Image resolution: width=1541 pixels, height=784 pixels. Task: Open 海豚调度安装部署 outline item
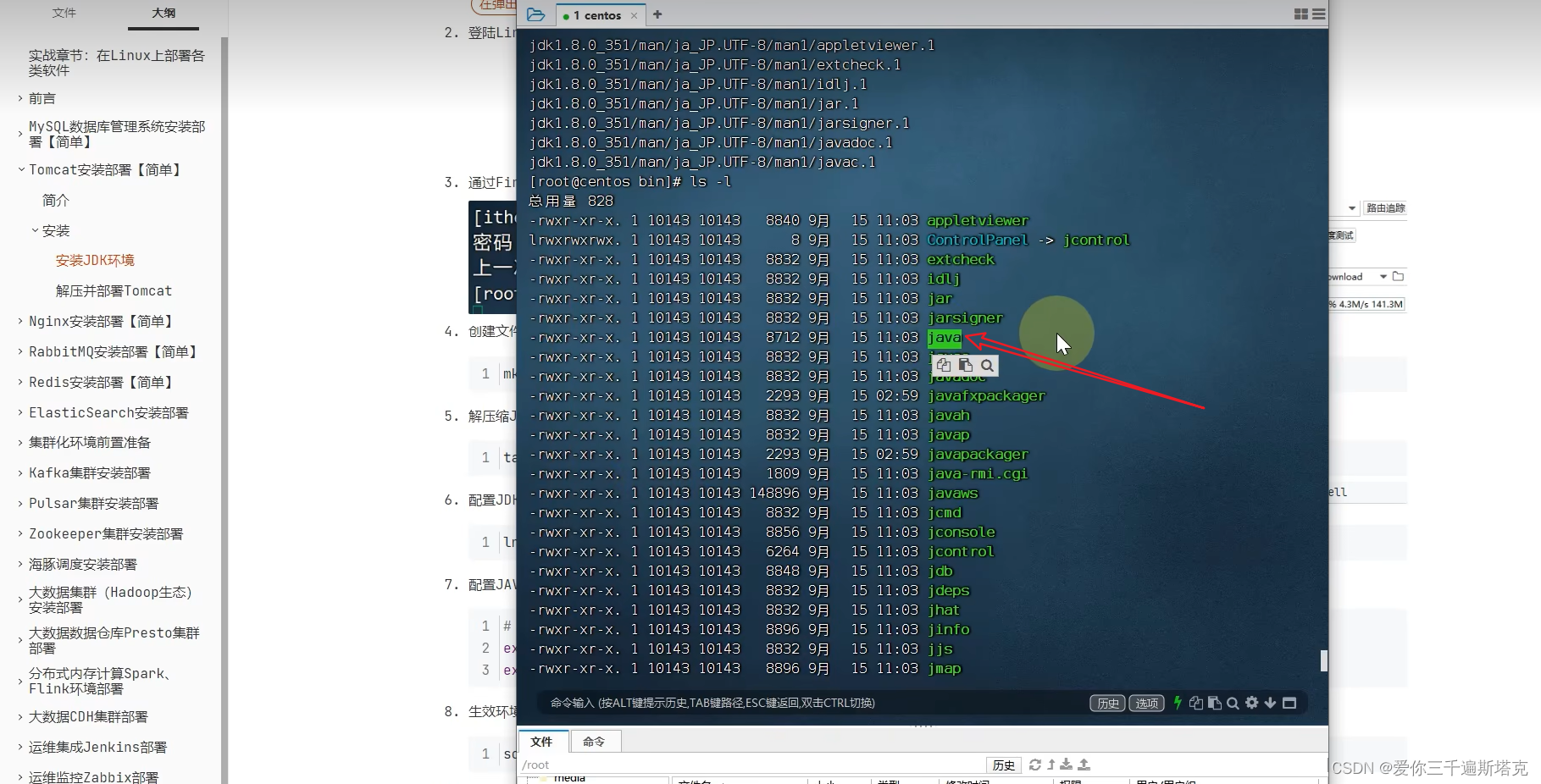[x=82, y=564]
